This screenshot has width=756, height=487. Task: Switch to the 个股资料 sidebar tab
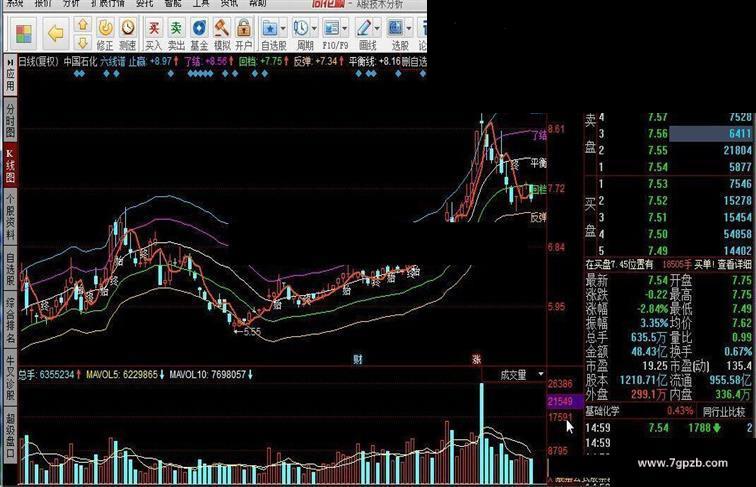(x=10, y=216)
